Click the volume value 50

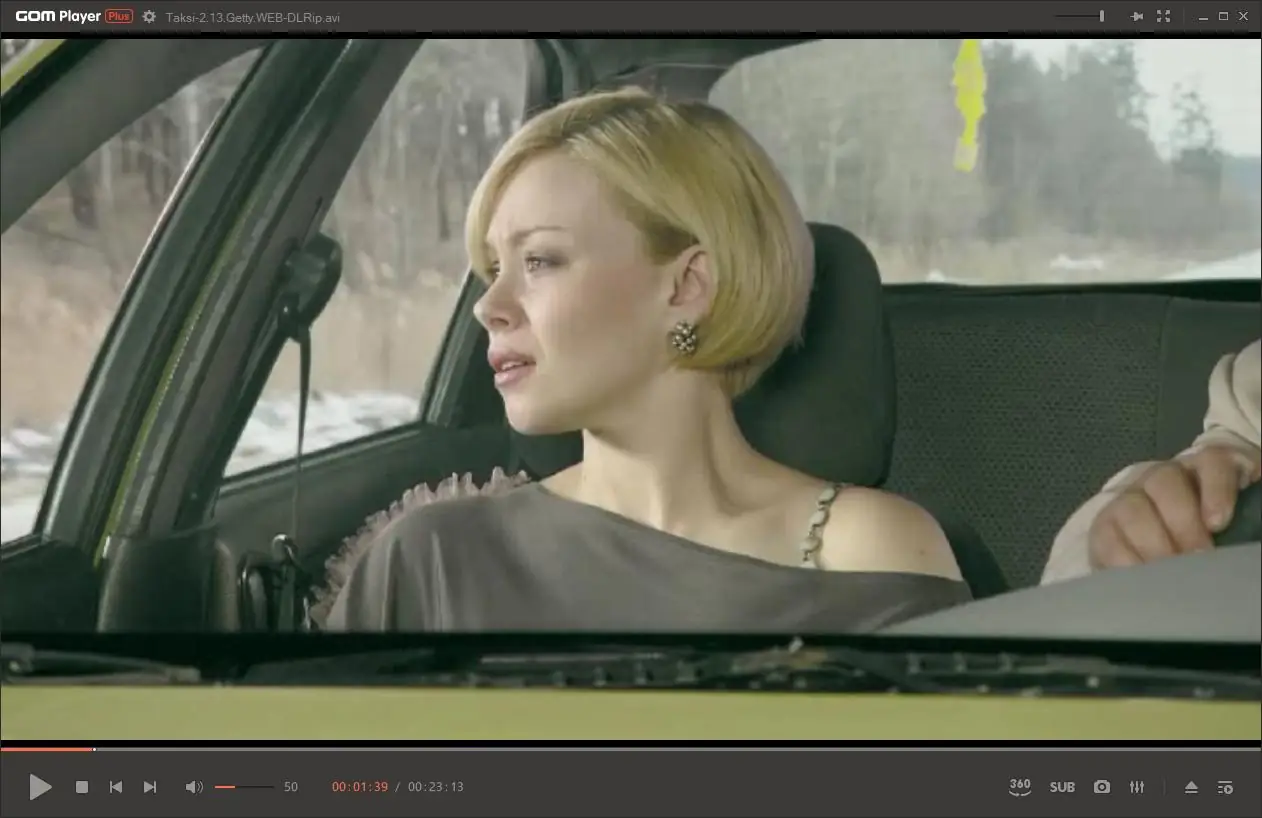pyautogui.click(x=291, y=787)
